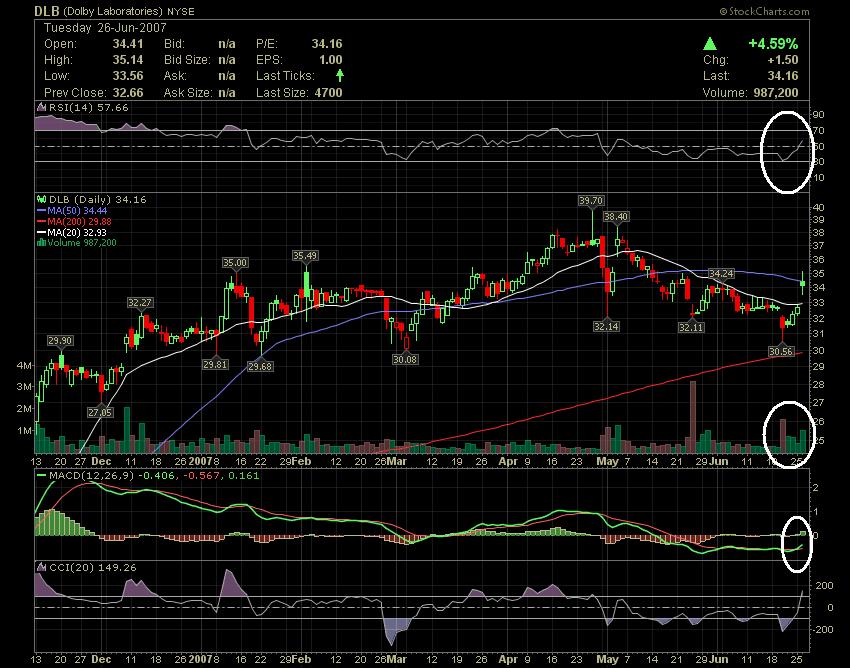Click the RSI(14) indicator mountain icon

(x=41, y=107)
